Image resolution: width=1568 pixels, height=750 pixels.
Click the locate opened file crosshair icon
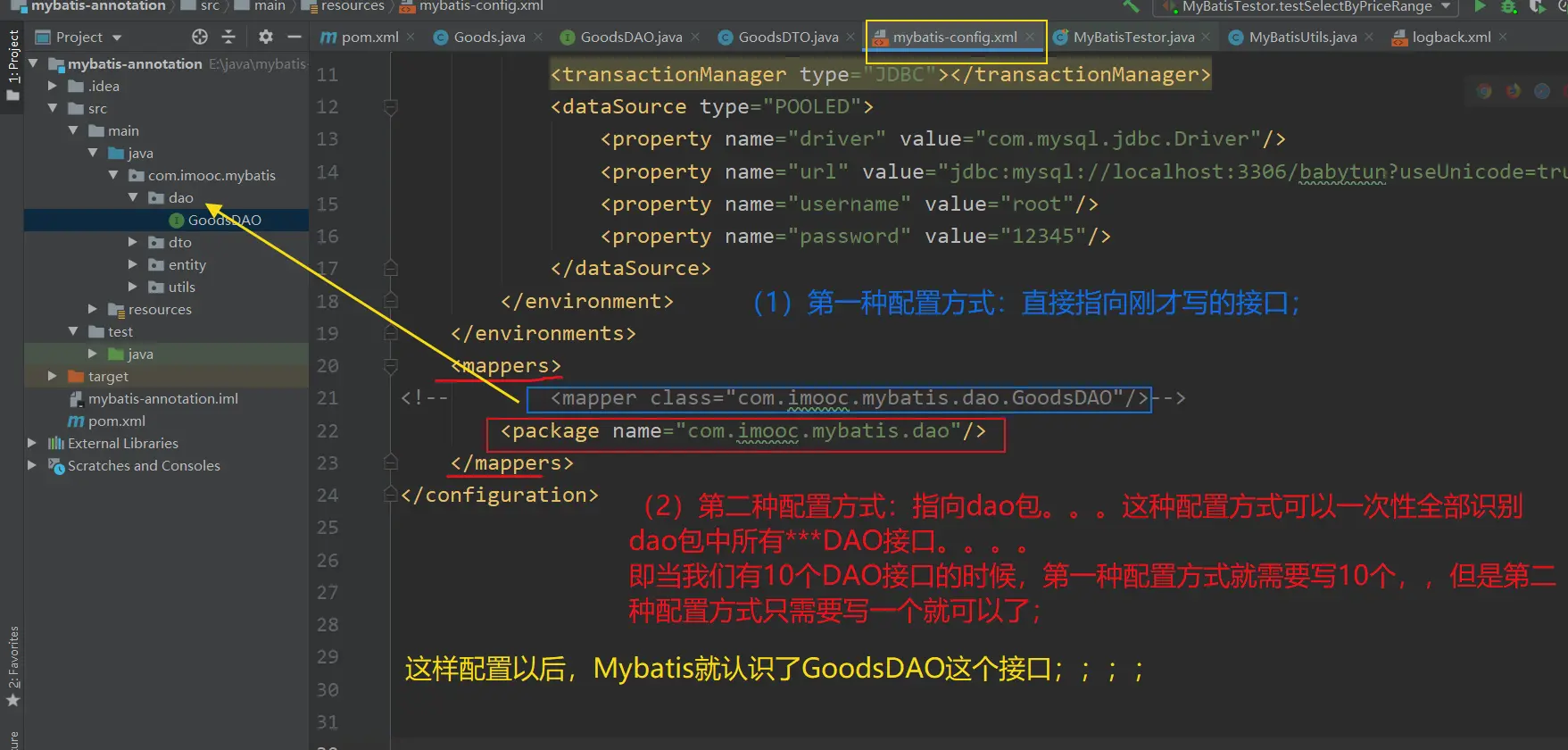click(200, 37)
